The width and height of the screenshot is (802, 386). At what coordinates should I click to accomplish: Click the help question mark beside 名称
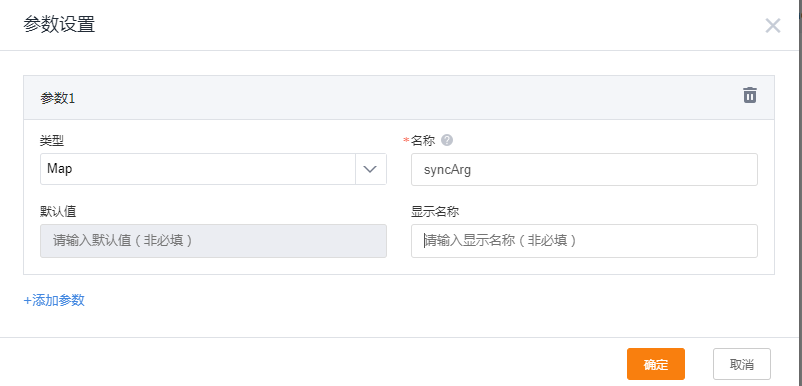(x=447, y=140)
